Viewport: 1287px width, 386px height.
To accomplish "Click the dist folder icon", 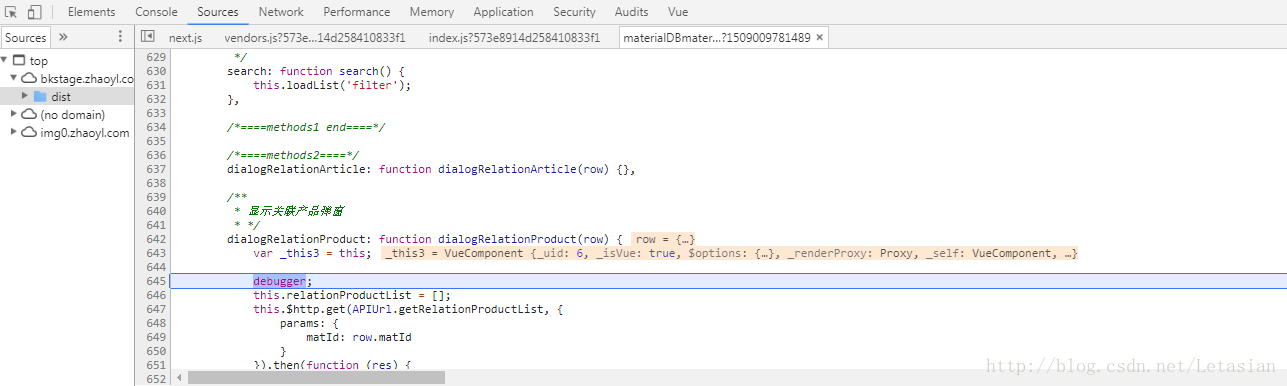I will 40,97.
